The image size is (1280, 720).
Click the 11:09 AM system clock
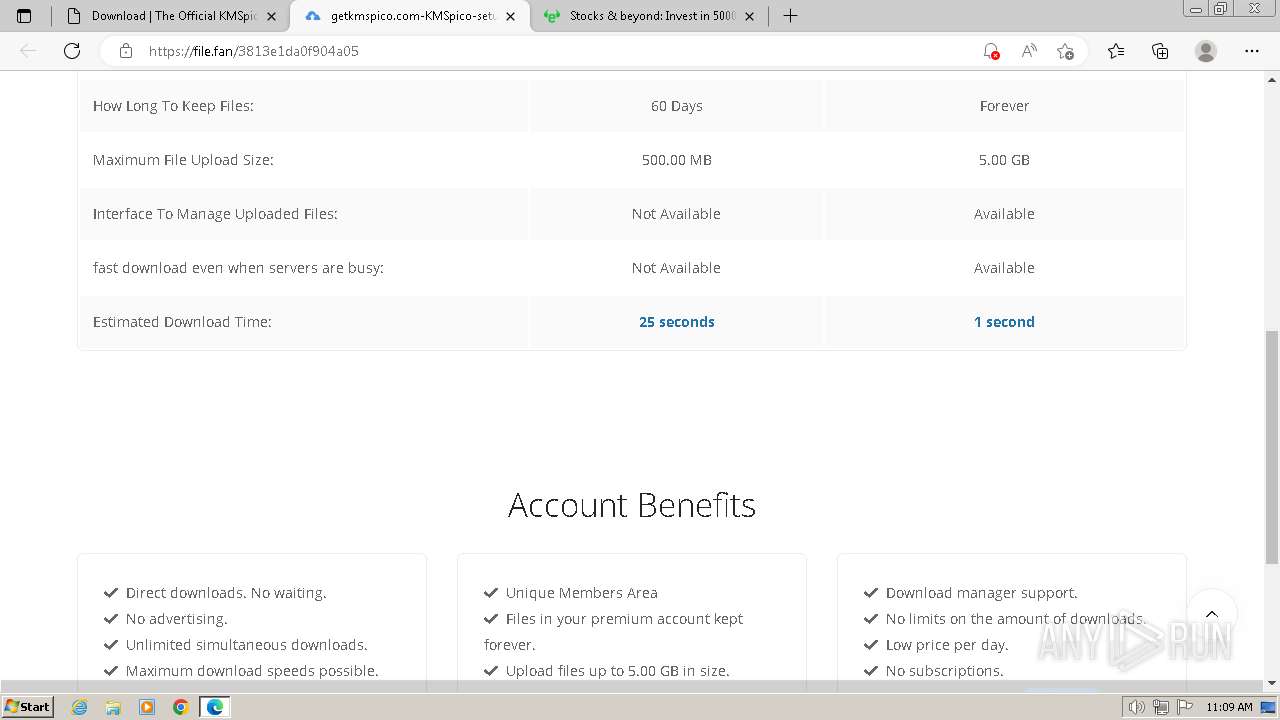(1229, 707)
